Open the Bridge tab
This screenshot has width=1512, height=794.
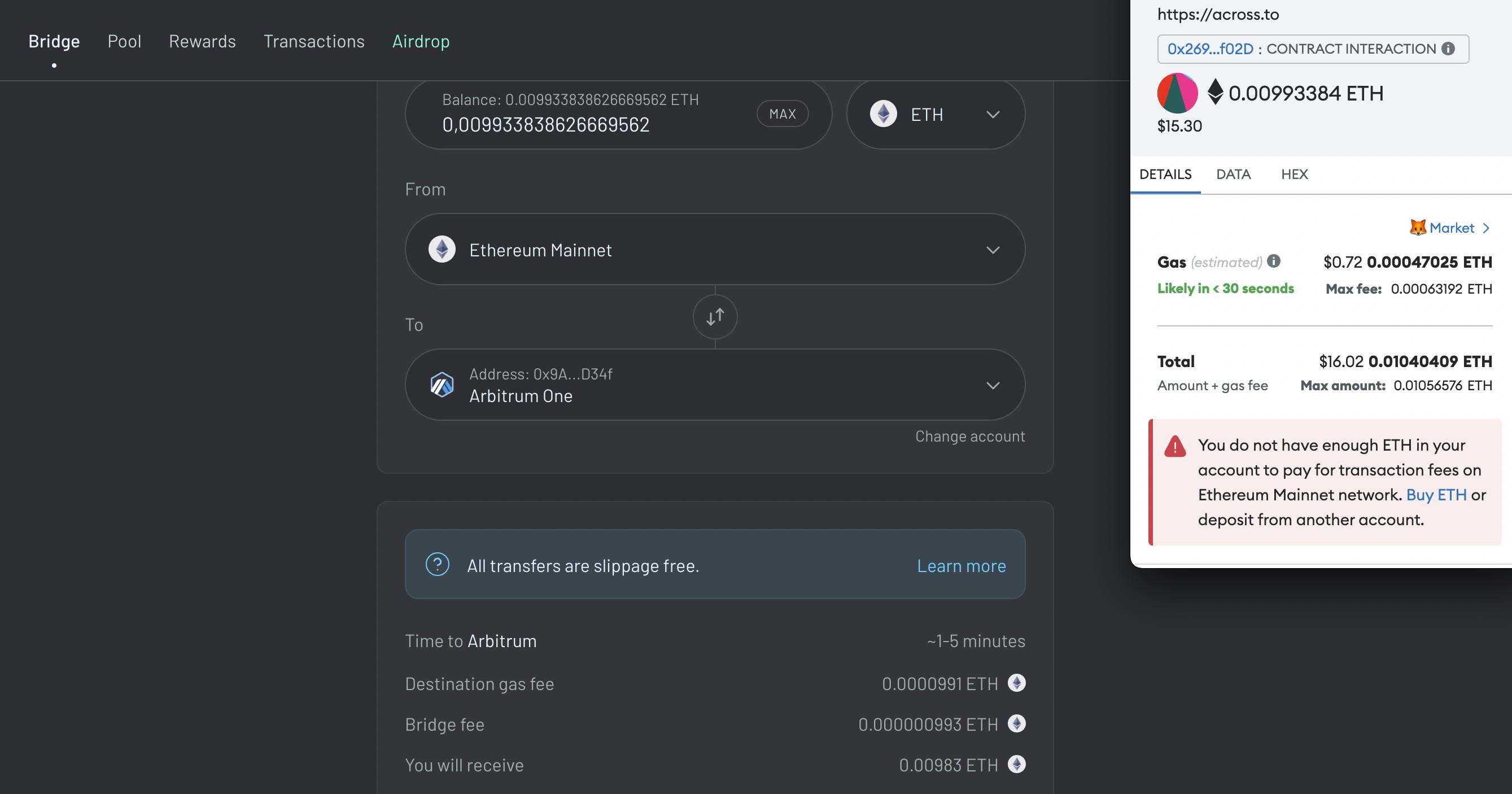click(x=54, y=41)
